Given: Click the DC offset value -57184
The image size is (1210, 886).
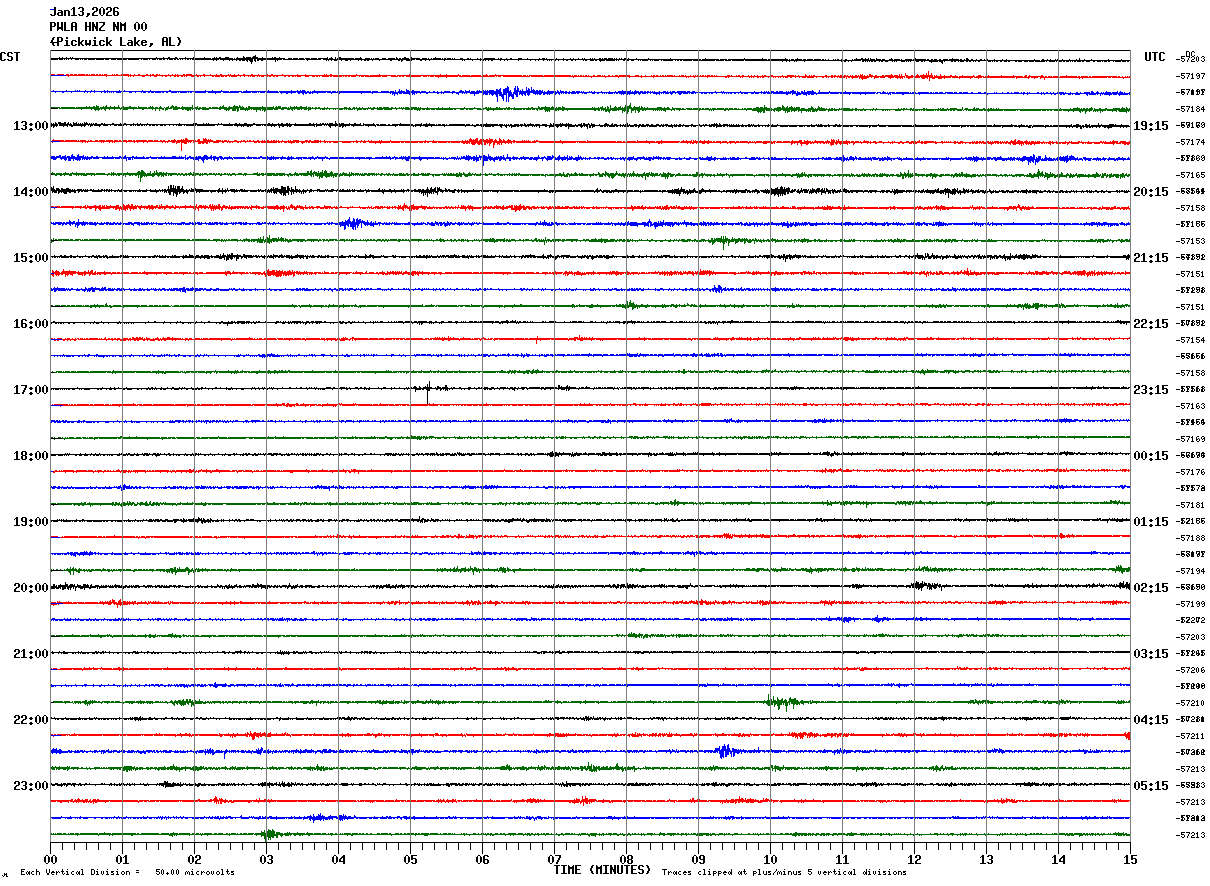Looking at the screenshot, I should [x=1191, y=109].
